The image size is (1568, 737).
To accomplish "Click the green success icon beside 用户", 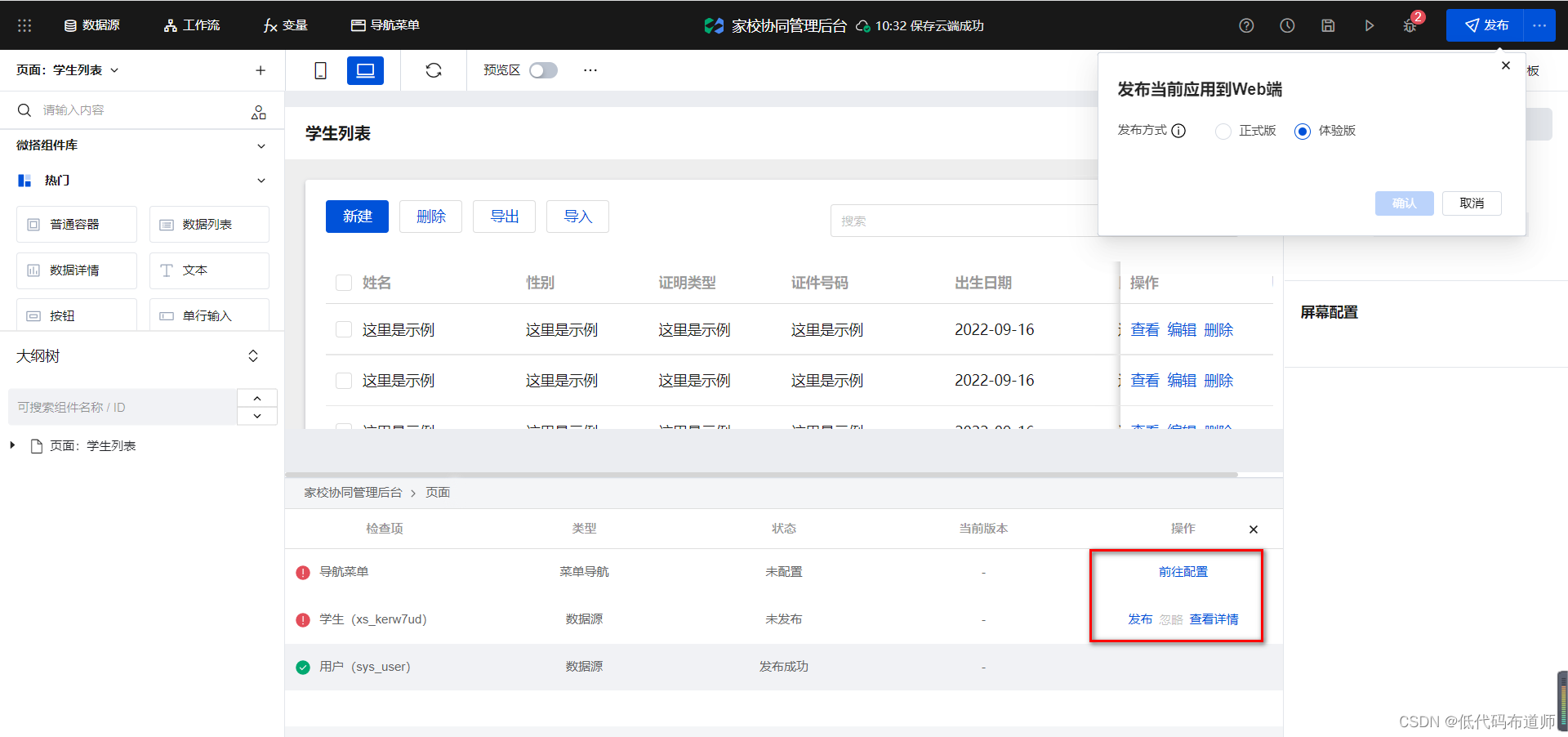I will pyautogui.click(x=303, y=668).
